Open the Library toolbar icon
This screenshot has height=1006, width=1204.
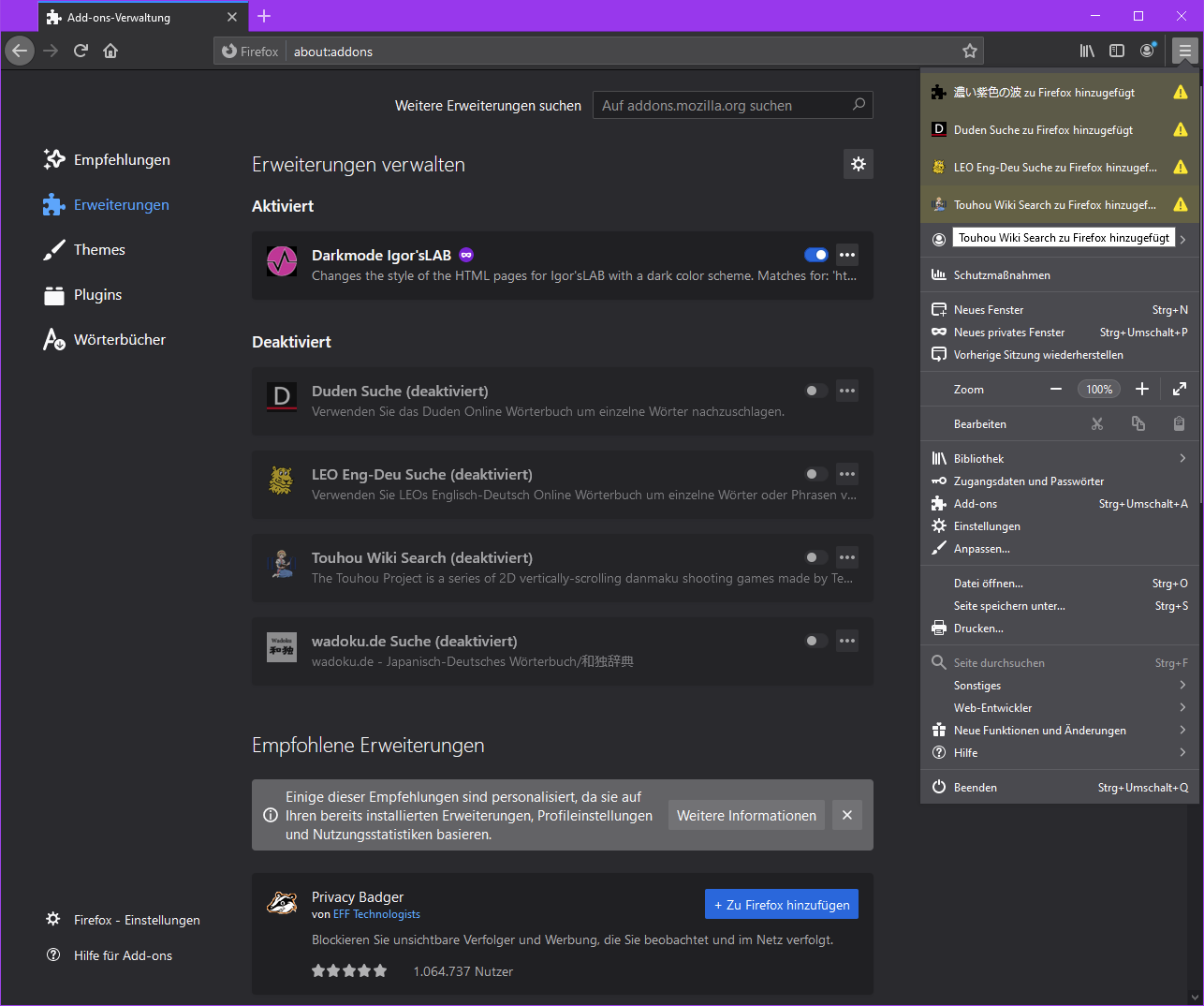pyautogui.click(x=1087, y=51)
